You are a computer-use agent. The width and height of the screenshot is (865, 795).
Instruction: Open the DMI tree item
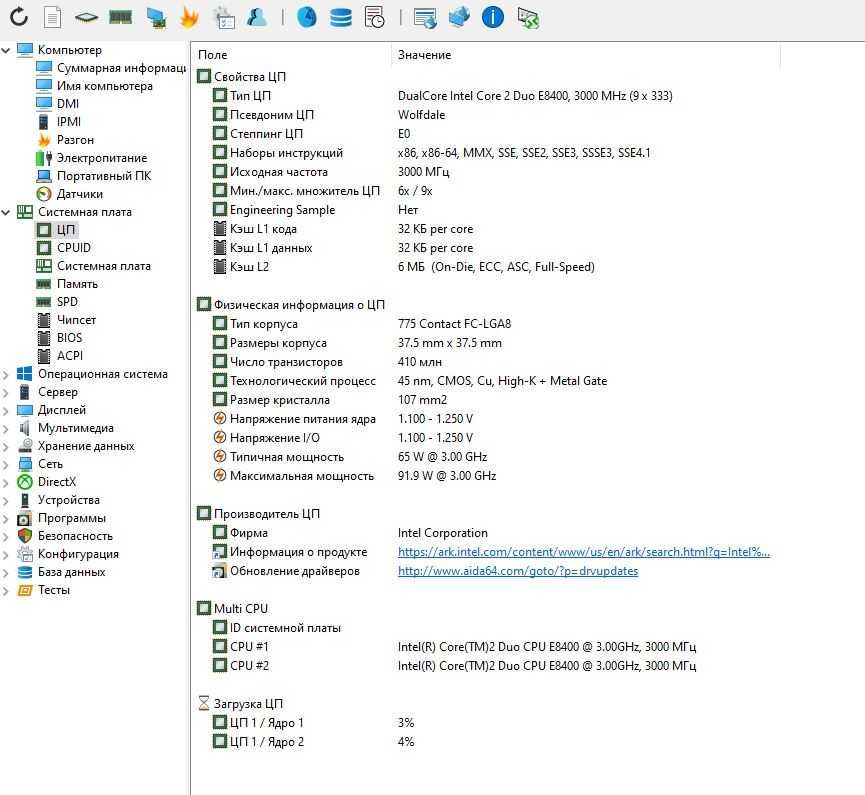click(68, 104)
